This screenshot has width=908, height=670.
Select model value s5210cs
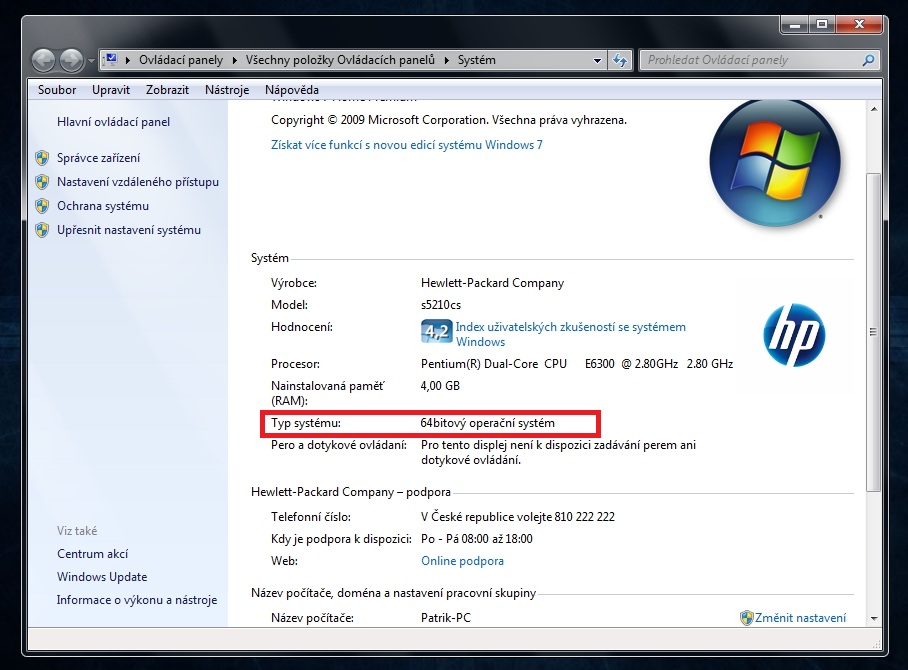point(441,305)
